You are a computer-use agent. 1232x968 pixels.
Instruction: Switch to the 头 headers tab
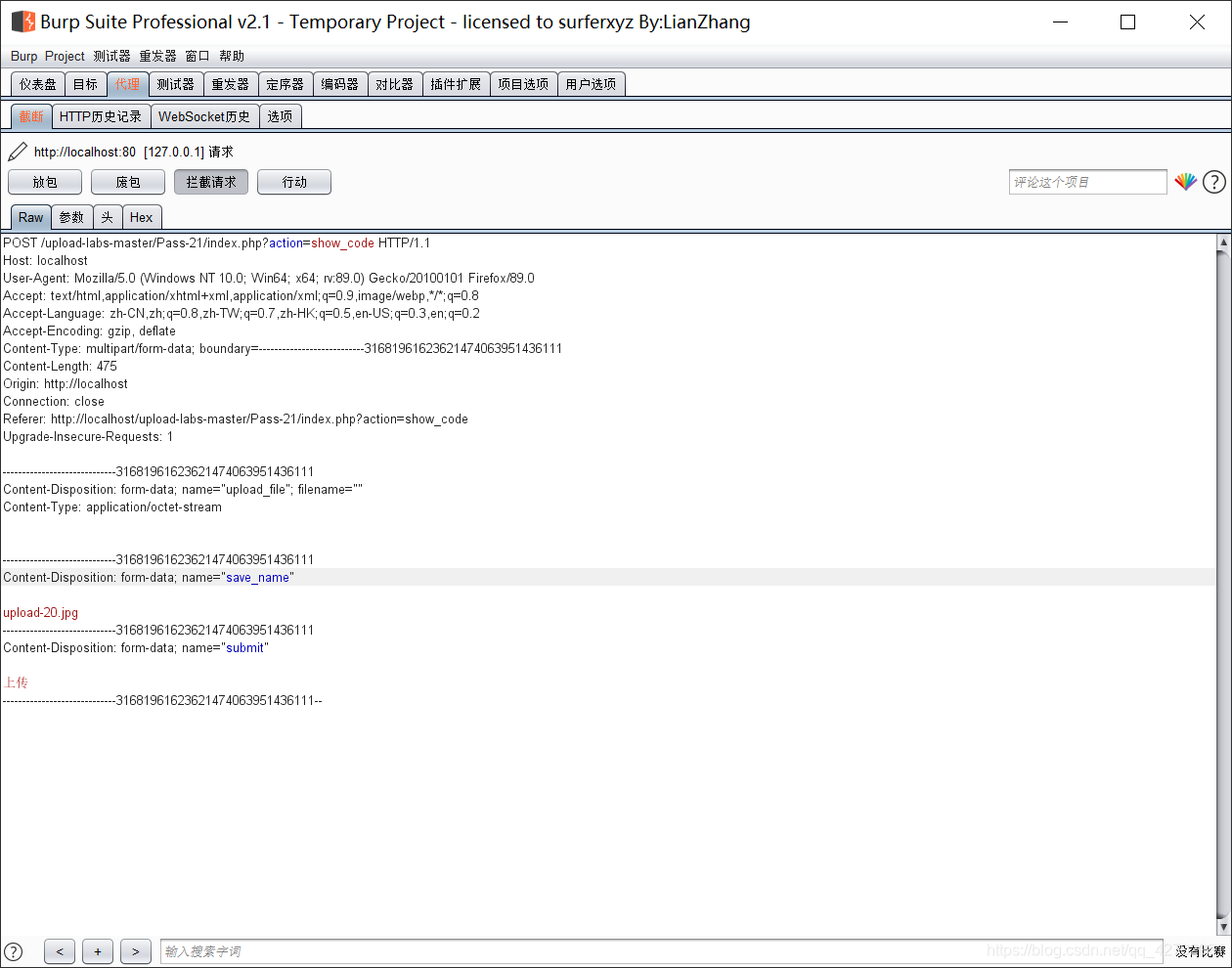point(108,217)
